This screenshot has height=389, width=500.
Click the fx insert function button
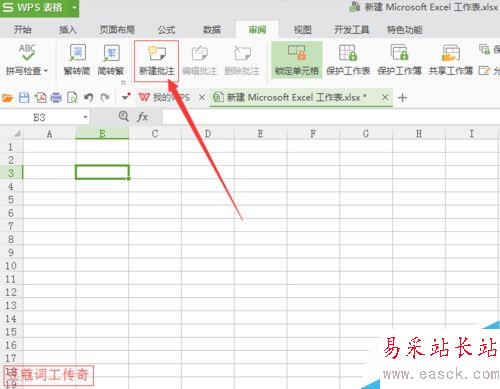pos(143,117)
